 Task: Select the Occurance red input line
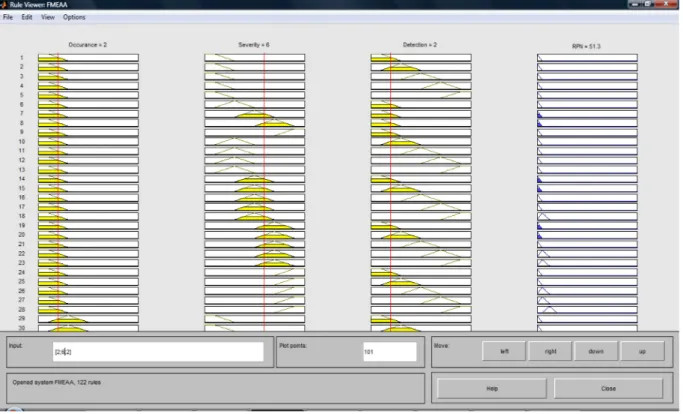pos(58,192)
